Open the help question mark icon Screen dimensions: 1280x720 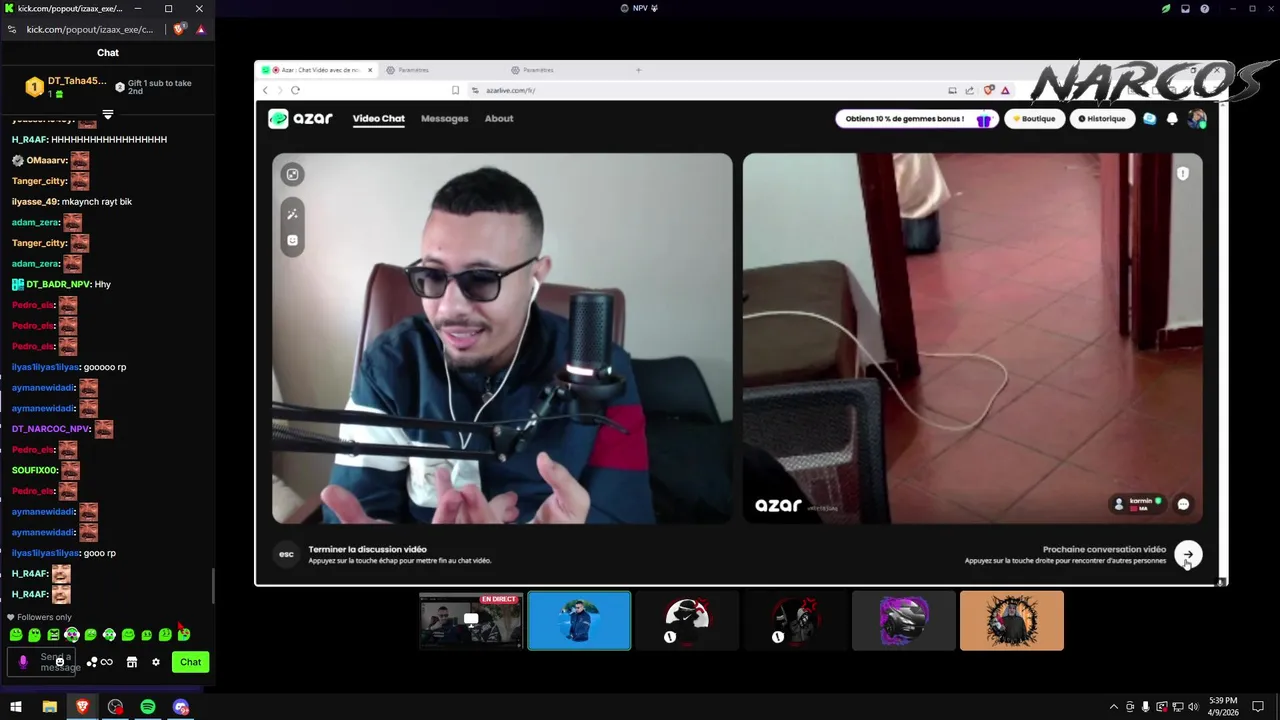[1205, 8]
